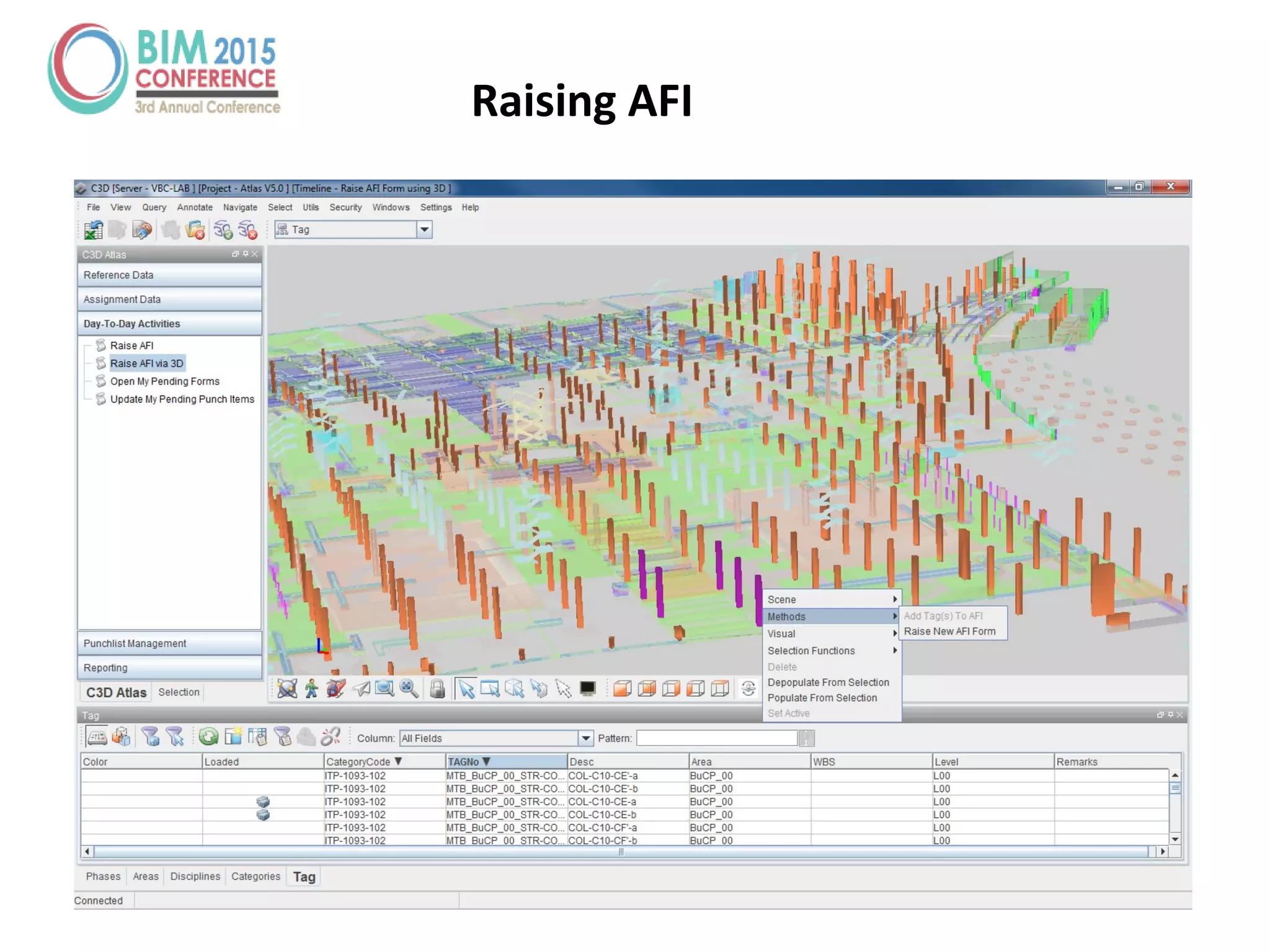Toggle the padlock lock icon

[x=437, y=689]
